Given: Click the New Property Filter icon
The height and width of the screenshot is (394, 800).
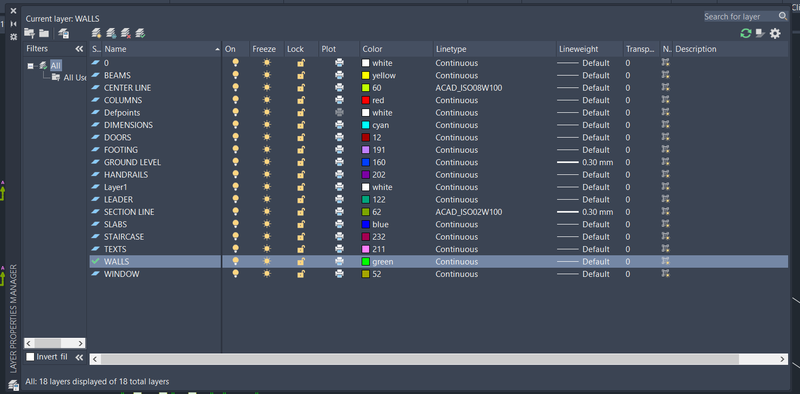Looking at the screenshot, I should (x=30, y=33).
